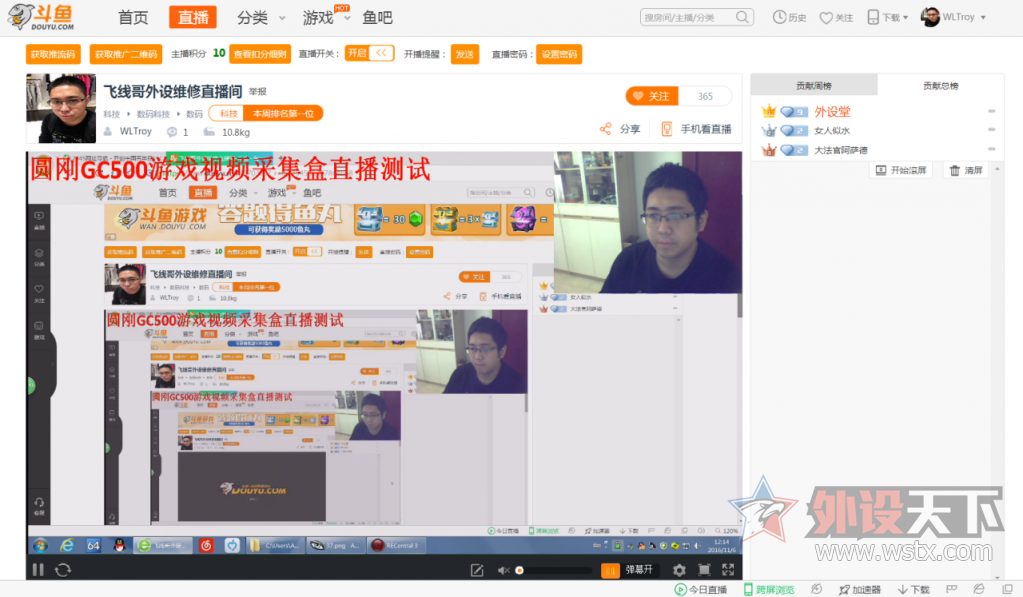Click the NetEase music taskbar icon in stream
1023x597 pixels.
click(206, 545)
